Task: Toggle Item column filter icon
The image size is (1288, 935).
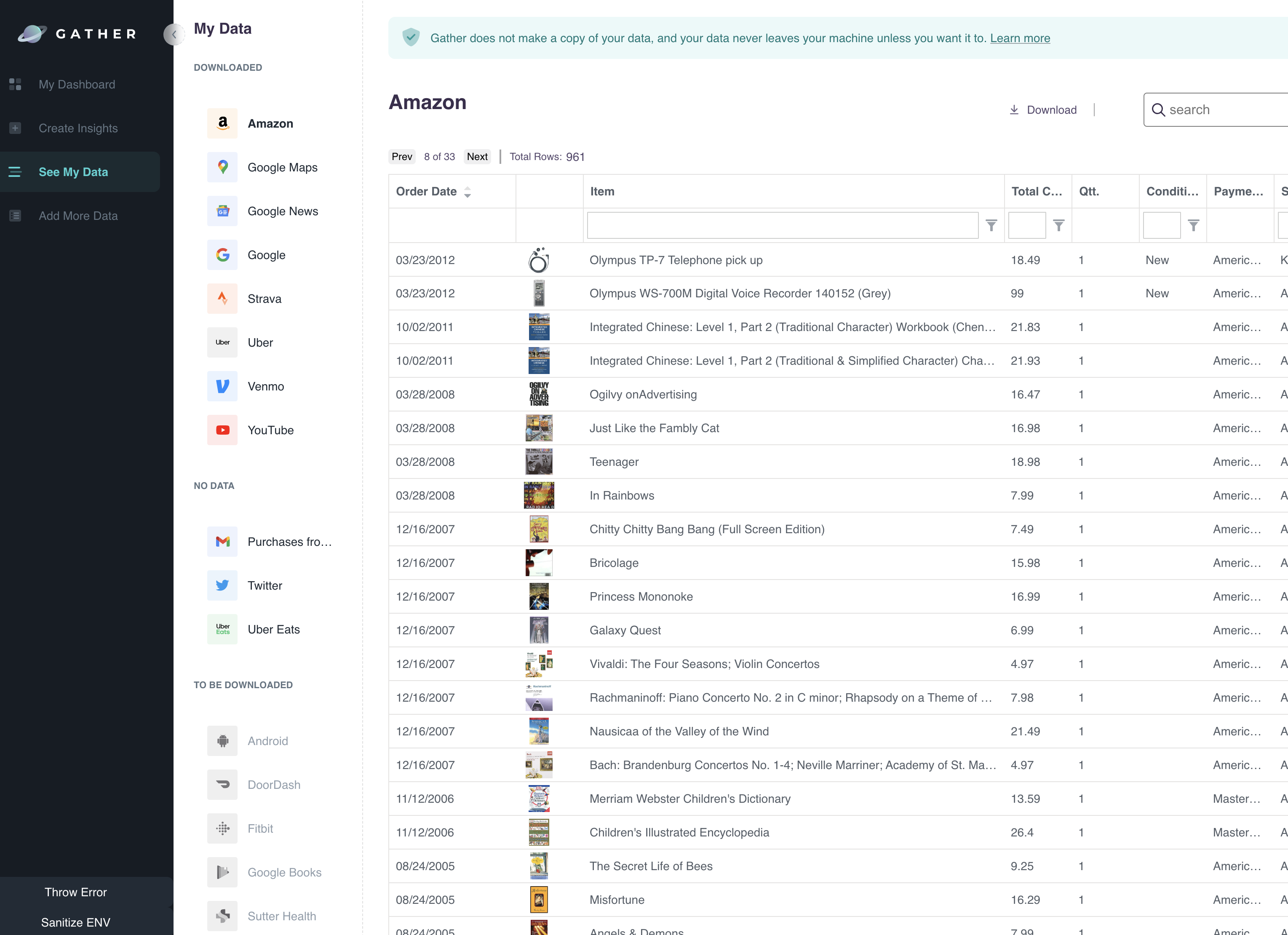Action: (x=991, y=225)
